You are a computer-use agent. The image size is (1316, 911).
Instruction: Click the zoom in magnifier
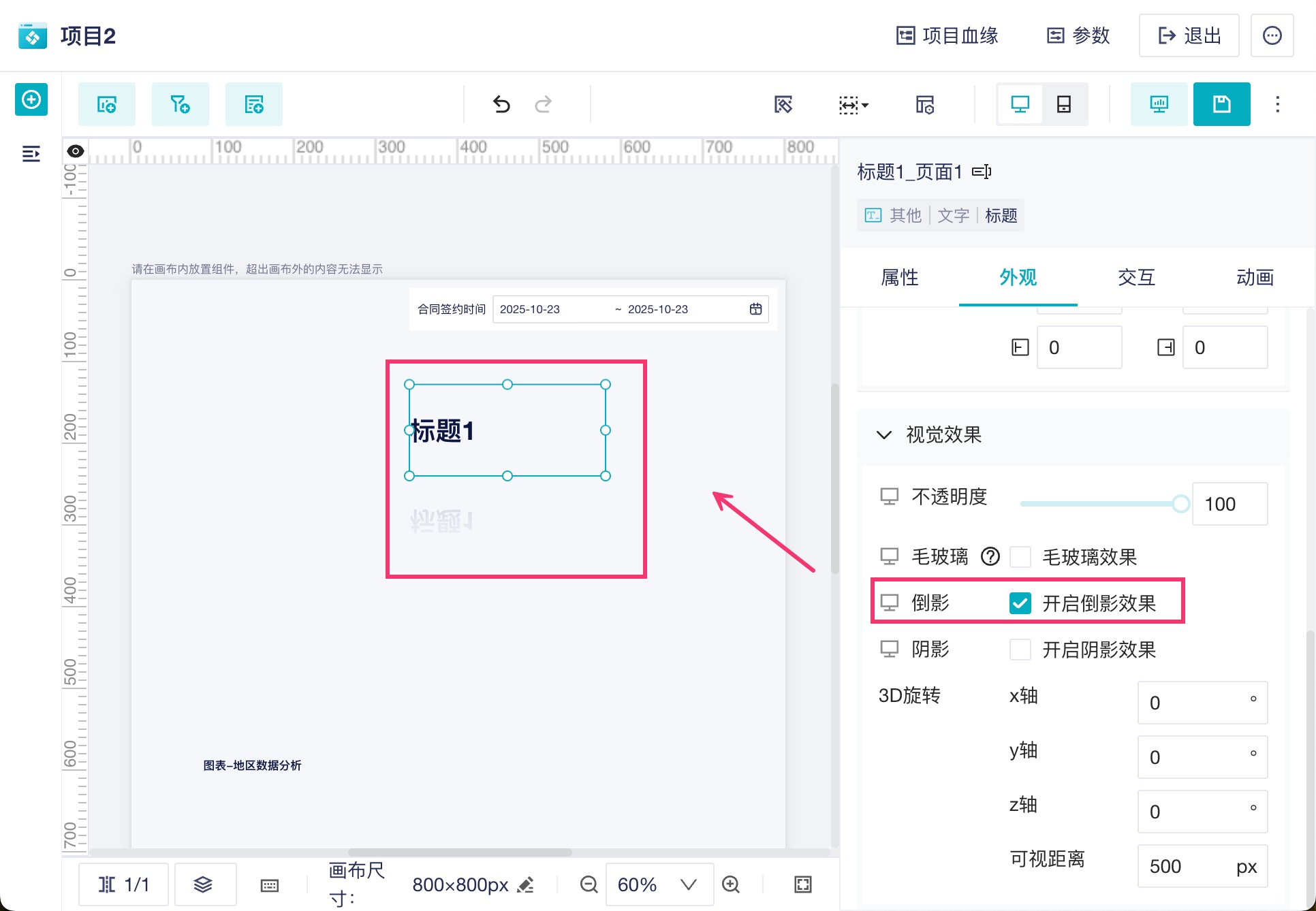click(x=731, y=884)
